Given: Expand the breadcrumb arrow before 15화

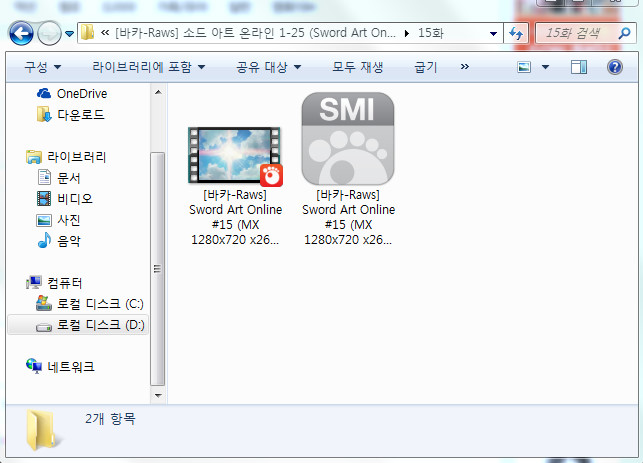Looking at the screenshot, I should 407,33.
